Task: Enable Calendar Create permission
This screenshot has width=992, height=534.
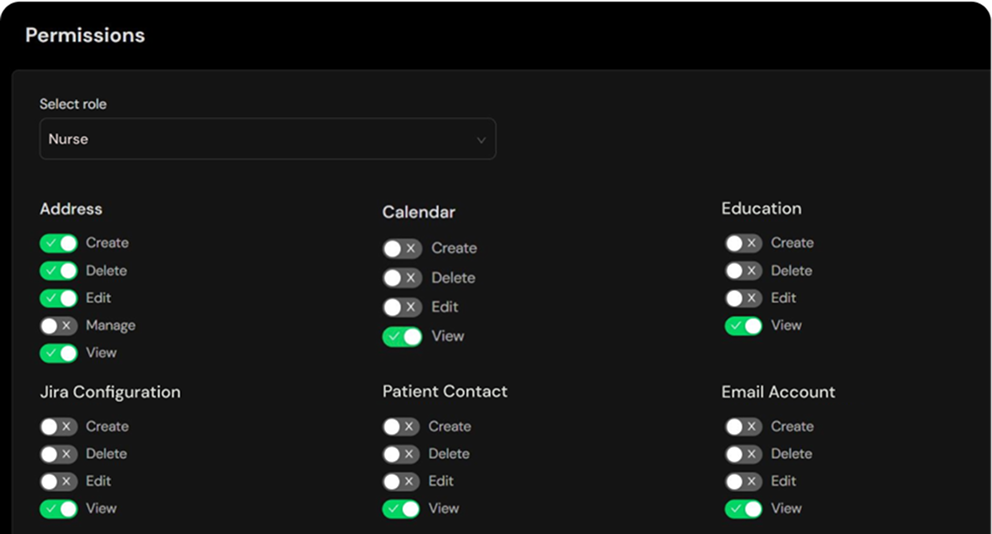Action: click(x=402, y=249)
